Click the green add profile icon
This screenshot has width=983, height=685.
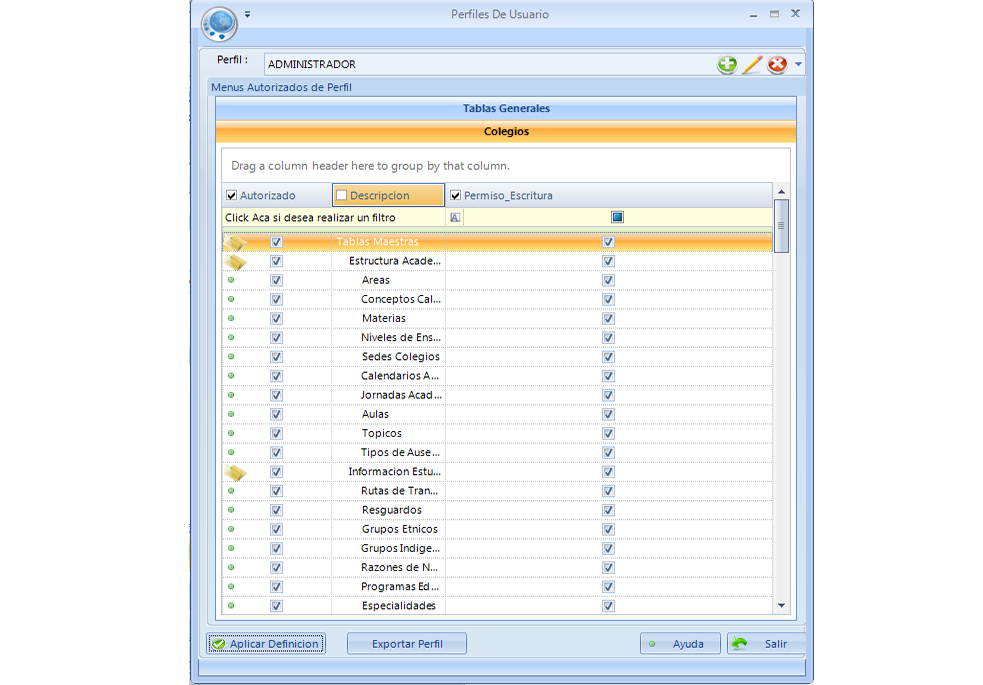pyautogui.click(x=727, y=65)
